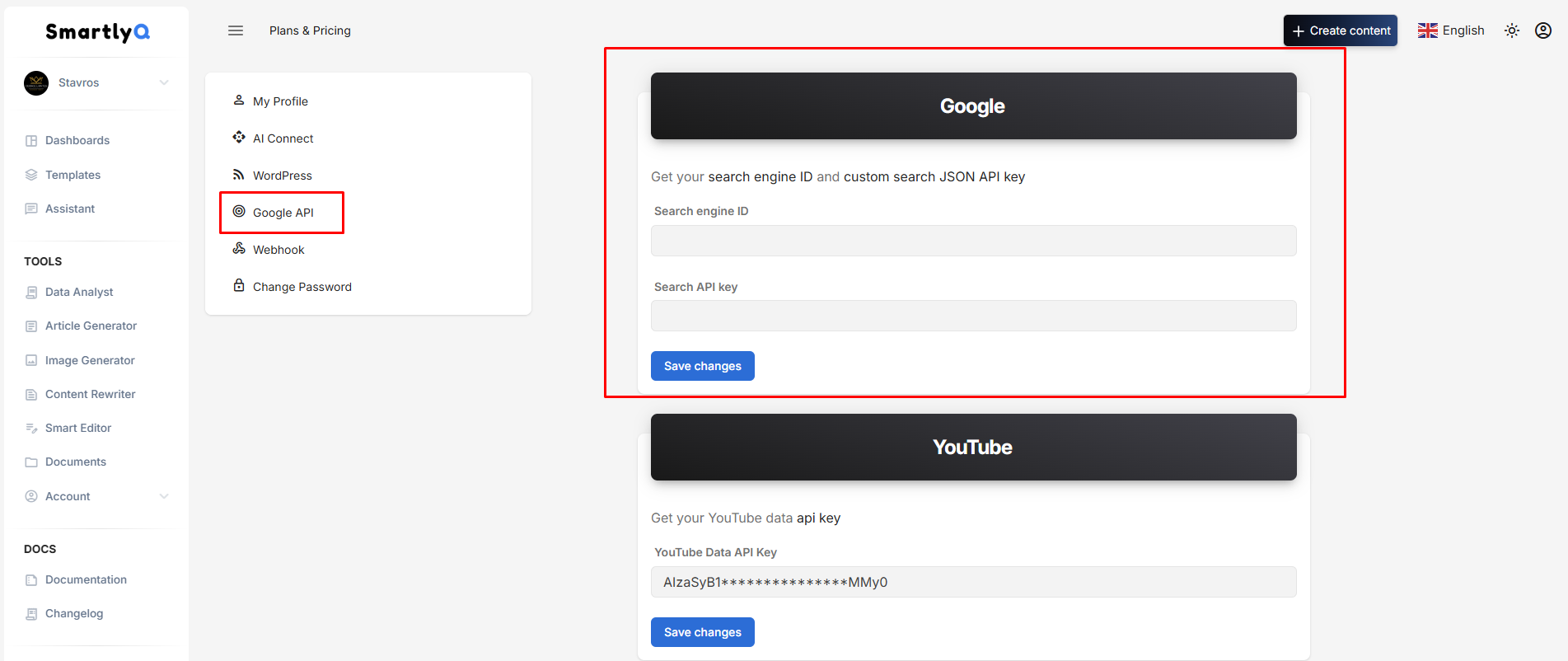
Task: Toggle the sidebar hamburger menu
Action: point(236,30)
